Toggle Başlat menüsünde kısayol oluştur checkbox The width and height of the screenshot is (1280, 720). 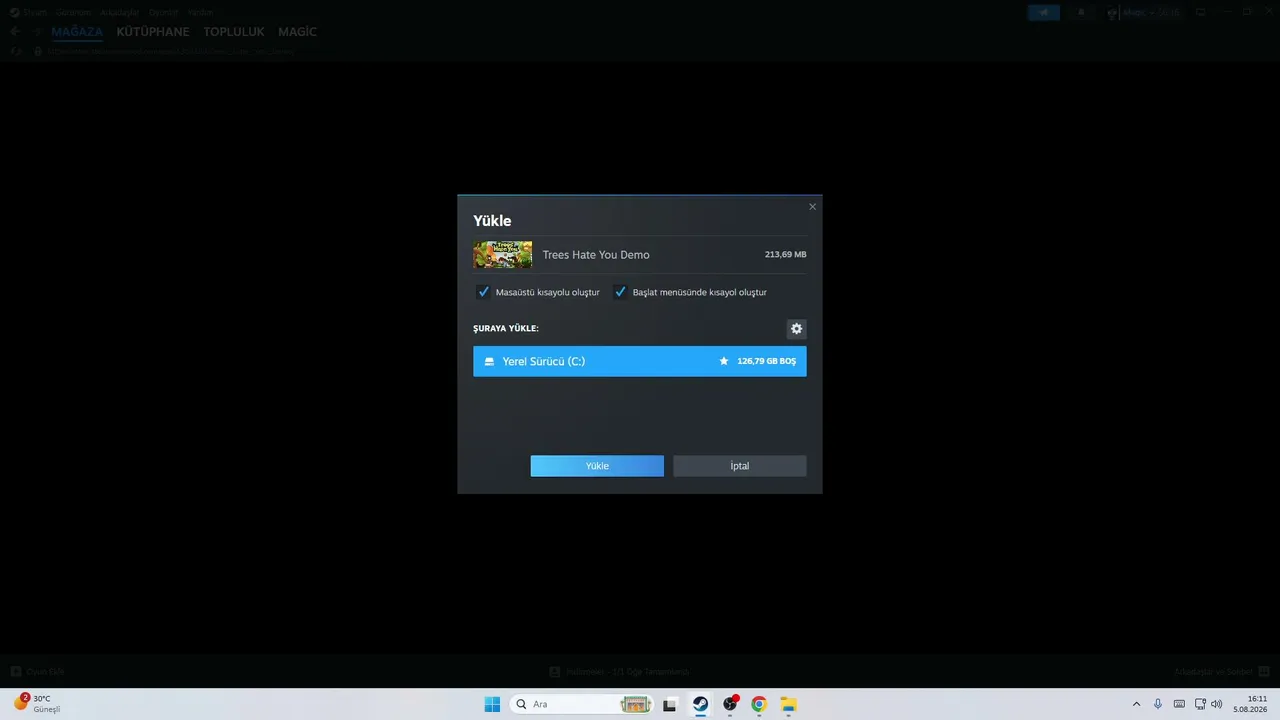[x=621, y=292]
